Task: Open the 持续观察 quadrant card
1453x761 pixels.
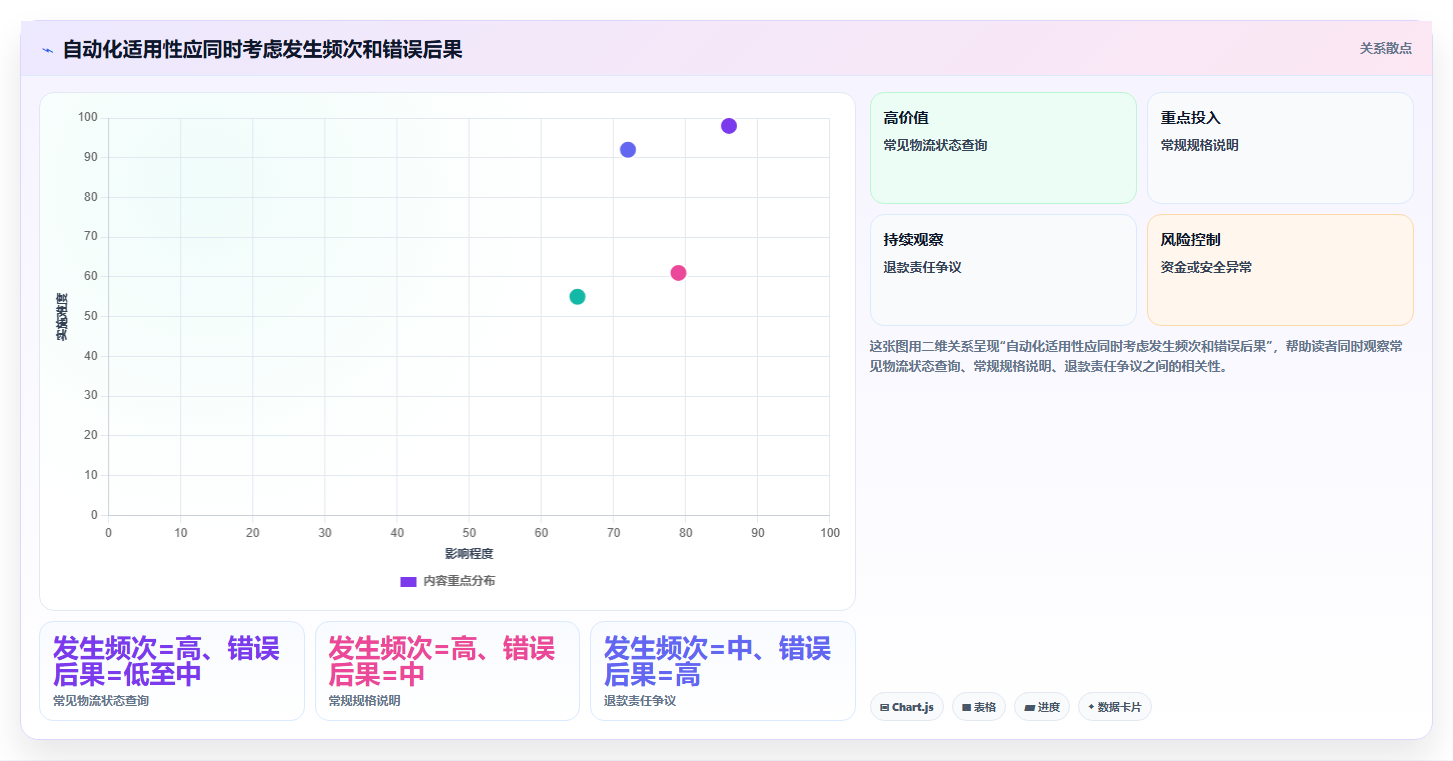Action: pos(1003,270)
